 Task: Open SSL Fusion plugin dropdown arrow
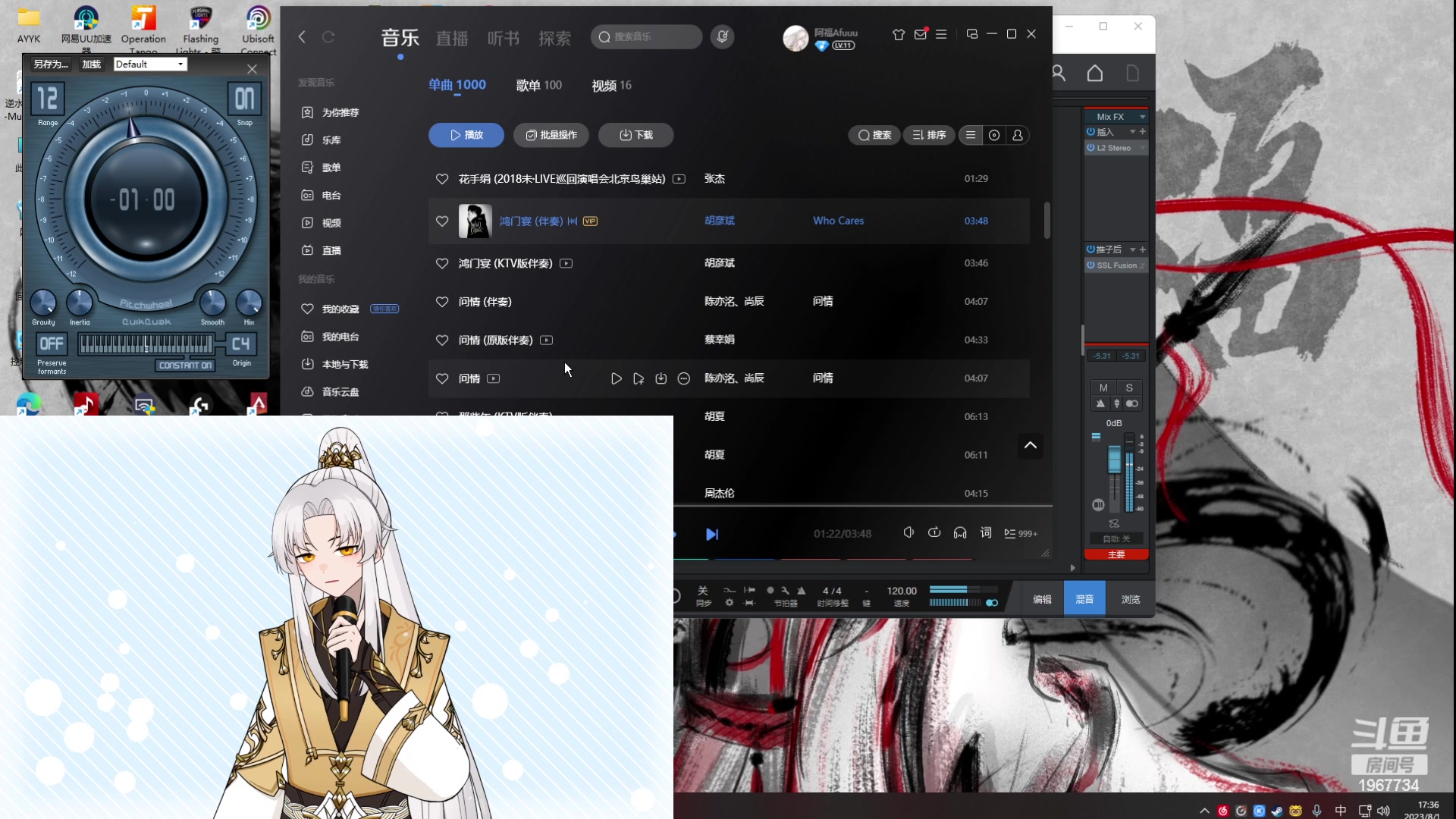tap(1142, 265)
